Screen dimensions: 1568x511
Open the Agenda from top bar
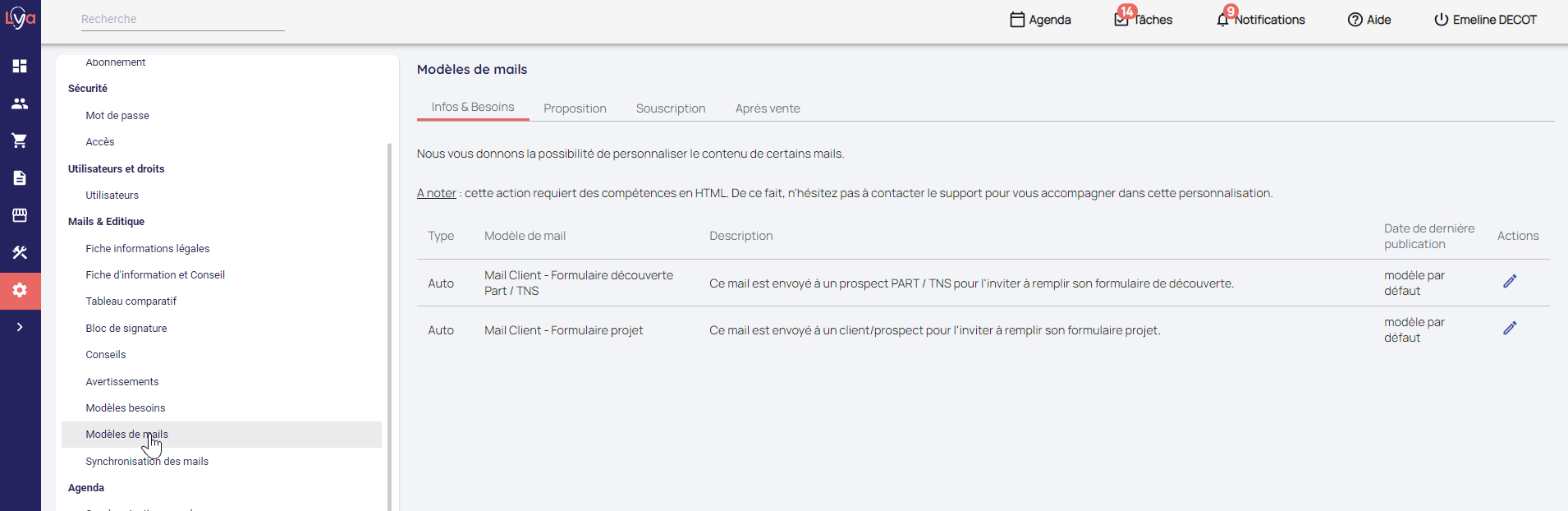(x=1040, y=20)
